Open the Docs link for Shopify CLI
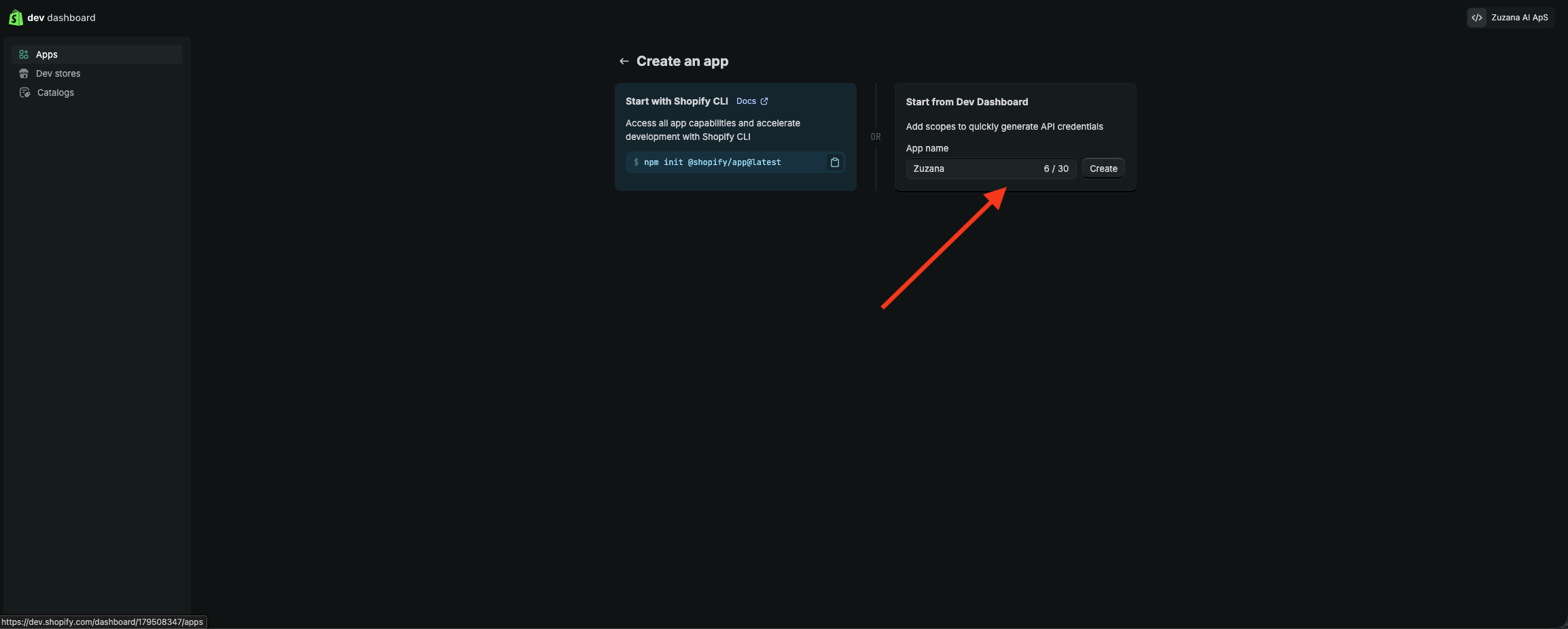Image resolution: width=1568 pixels, height=629 pixels. coord(746,101)
